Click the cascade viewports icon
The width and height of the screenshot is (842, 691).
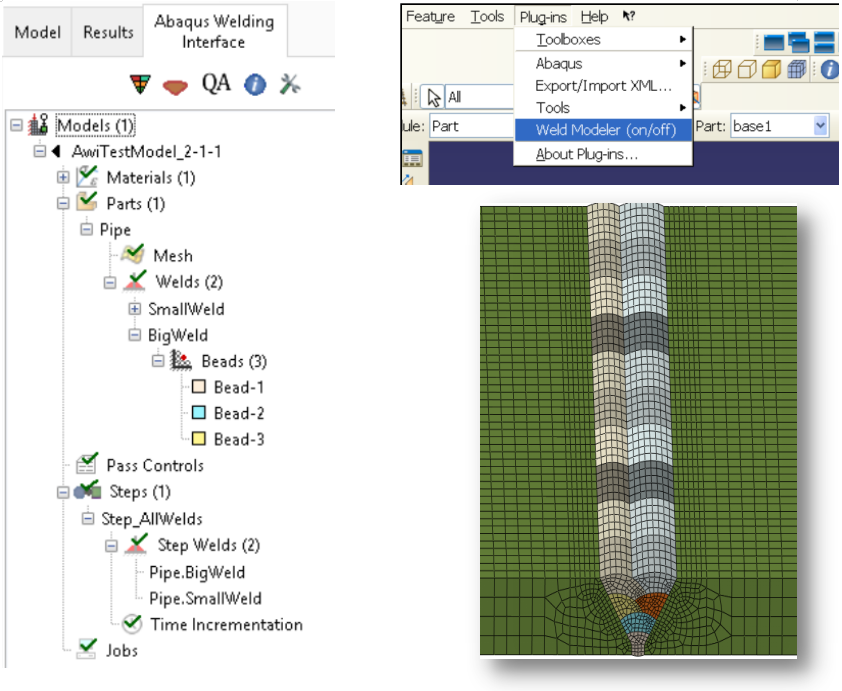[x=799, y=42]
